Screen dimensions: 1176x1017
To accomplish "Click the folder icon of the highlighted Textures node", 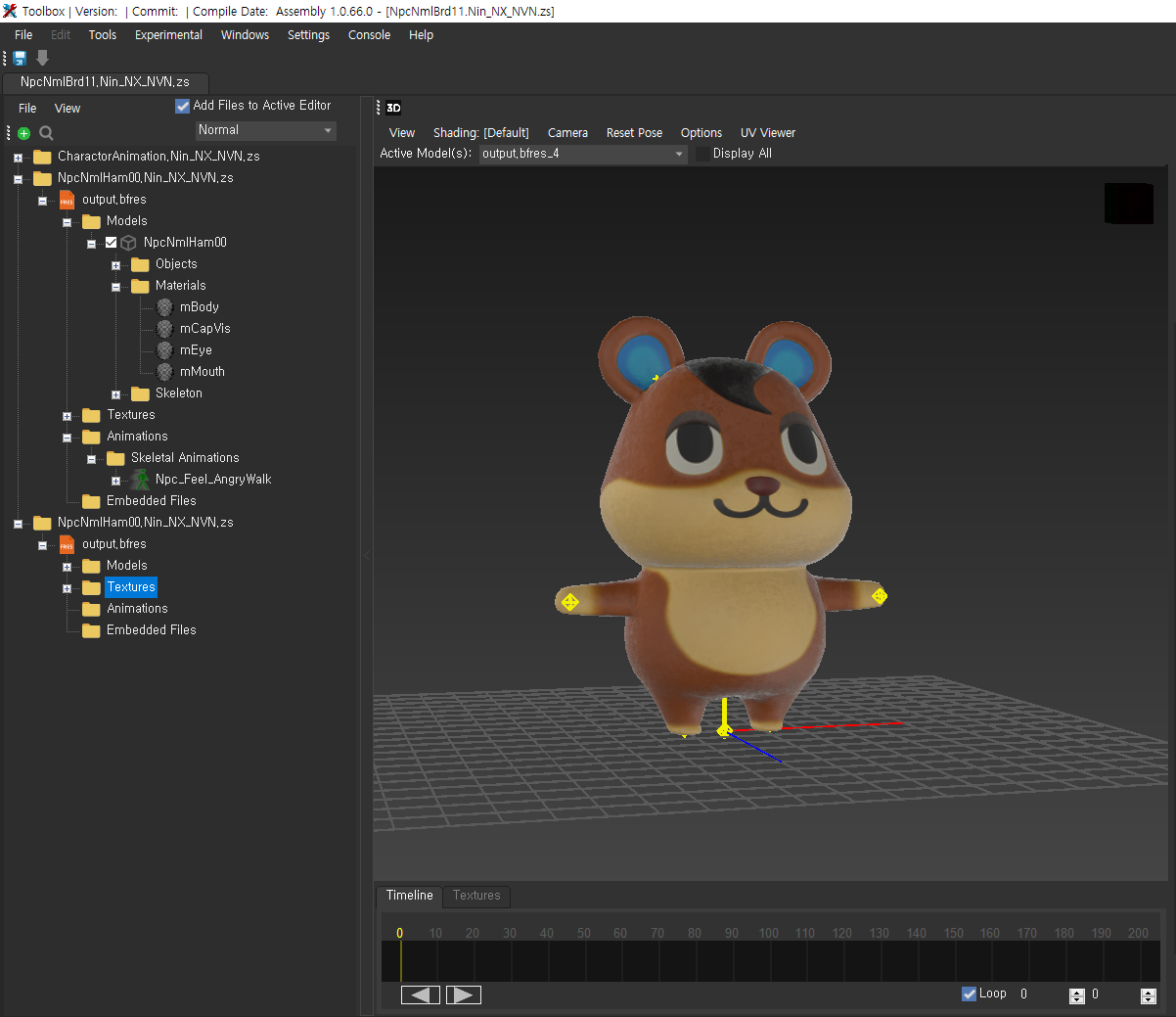I will tap(91, 587).
